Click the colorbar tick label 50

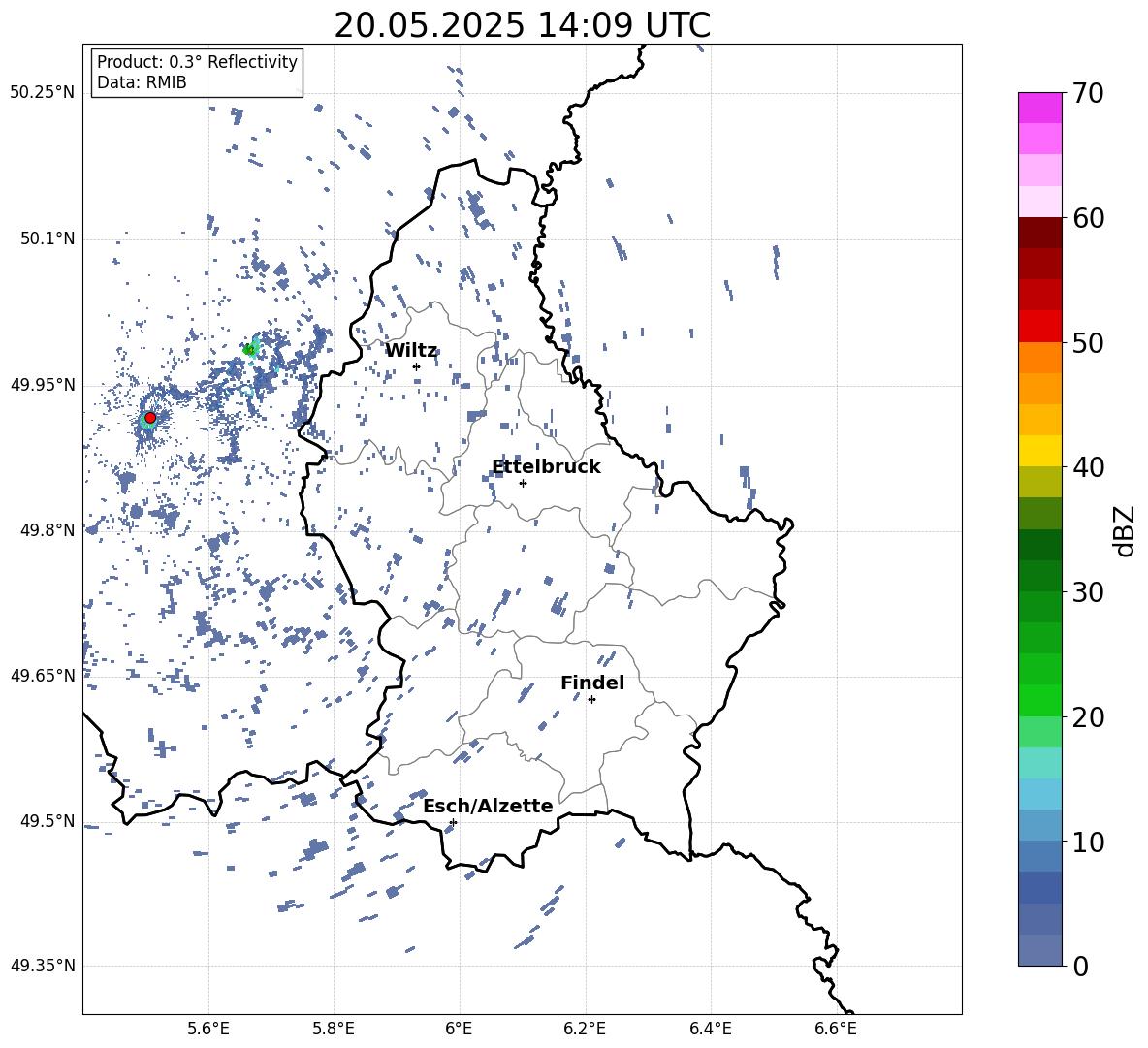click(x=1088, y=343)
